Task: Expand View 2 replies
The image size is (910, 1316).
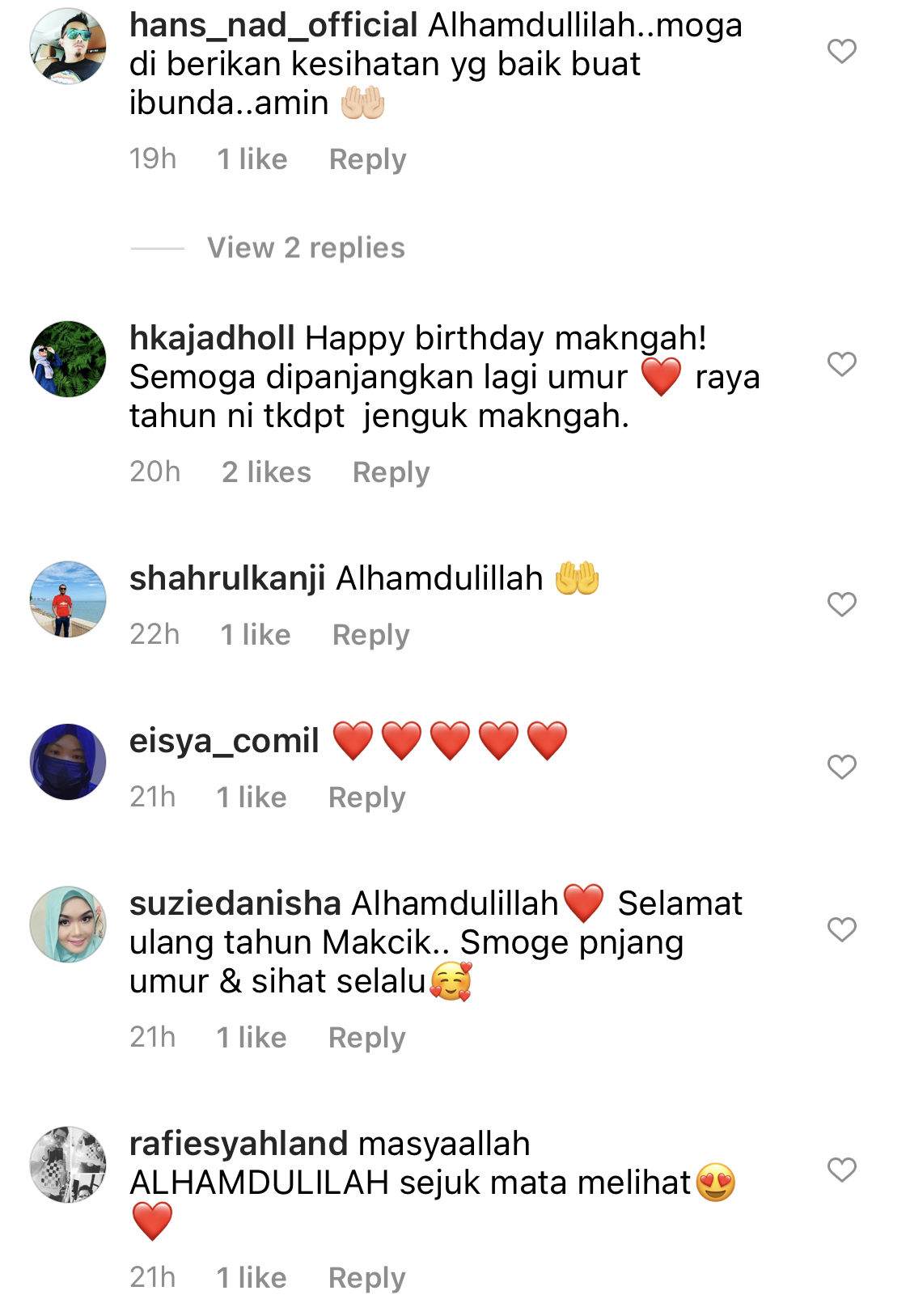Action: [x=306, y=248]
